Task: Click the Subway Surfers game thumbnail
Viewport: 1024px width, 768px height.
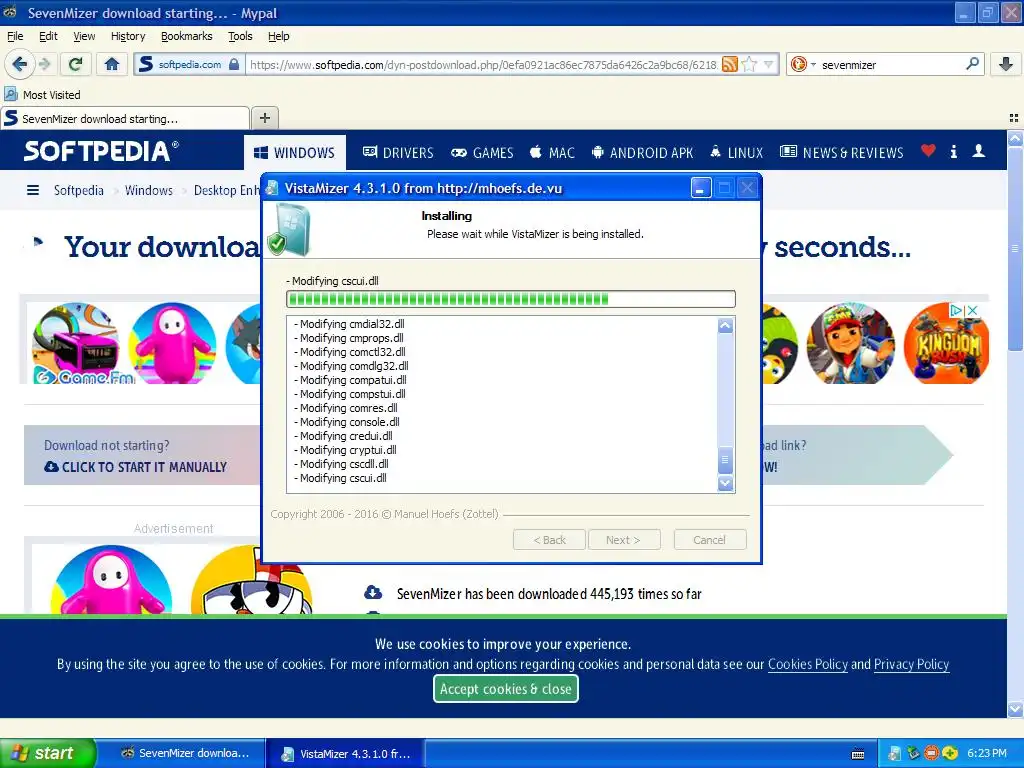Action: [x=850, y=343]
